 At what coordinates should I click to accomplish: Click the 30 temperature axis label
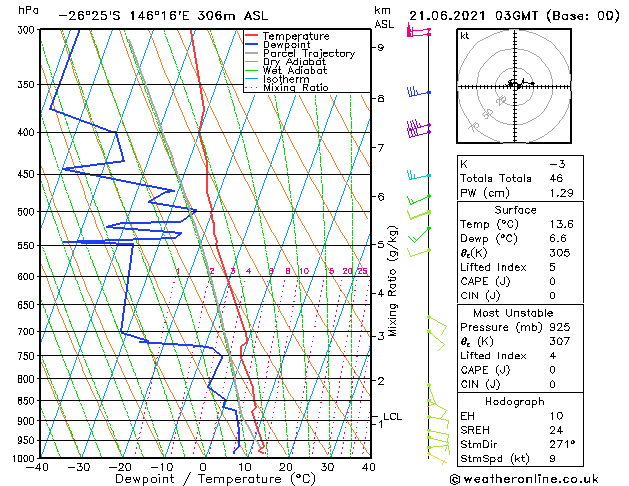[327, 467]
